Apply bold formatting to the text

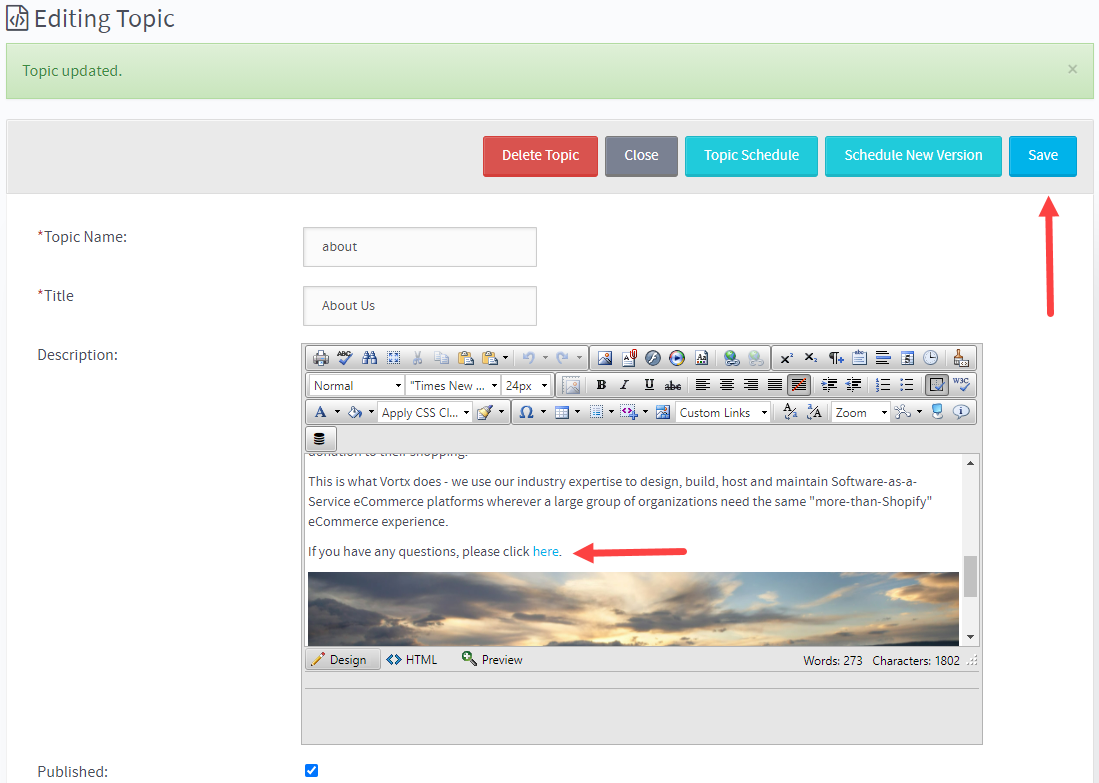point(602,384)
